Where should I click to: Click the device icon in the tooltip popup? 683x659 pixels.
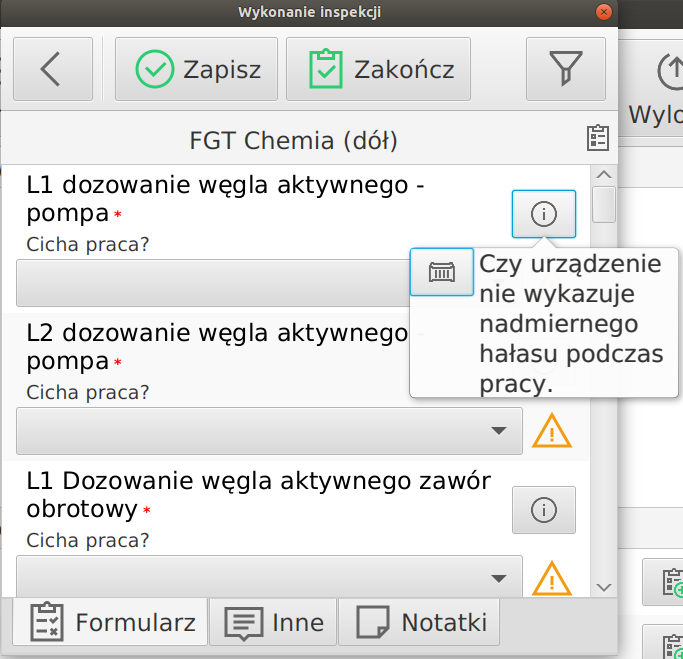click(x=442, y=272)
